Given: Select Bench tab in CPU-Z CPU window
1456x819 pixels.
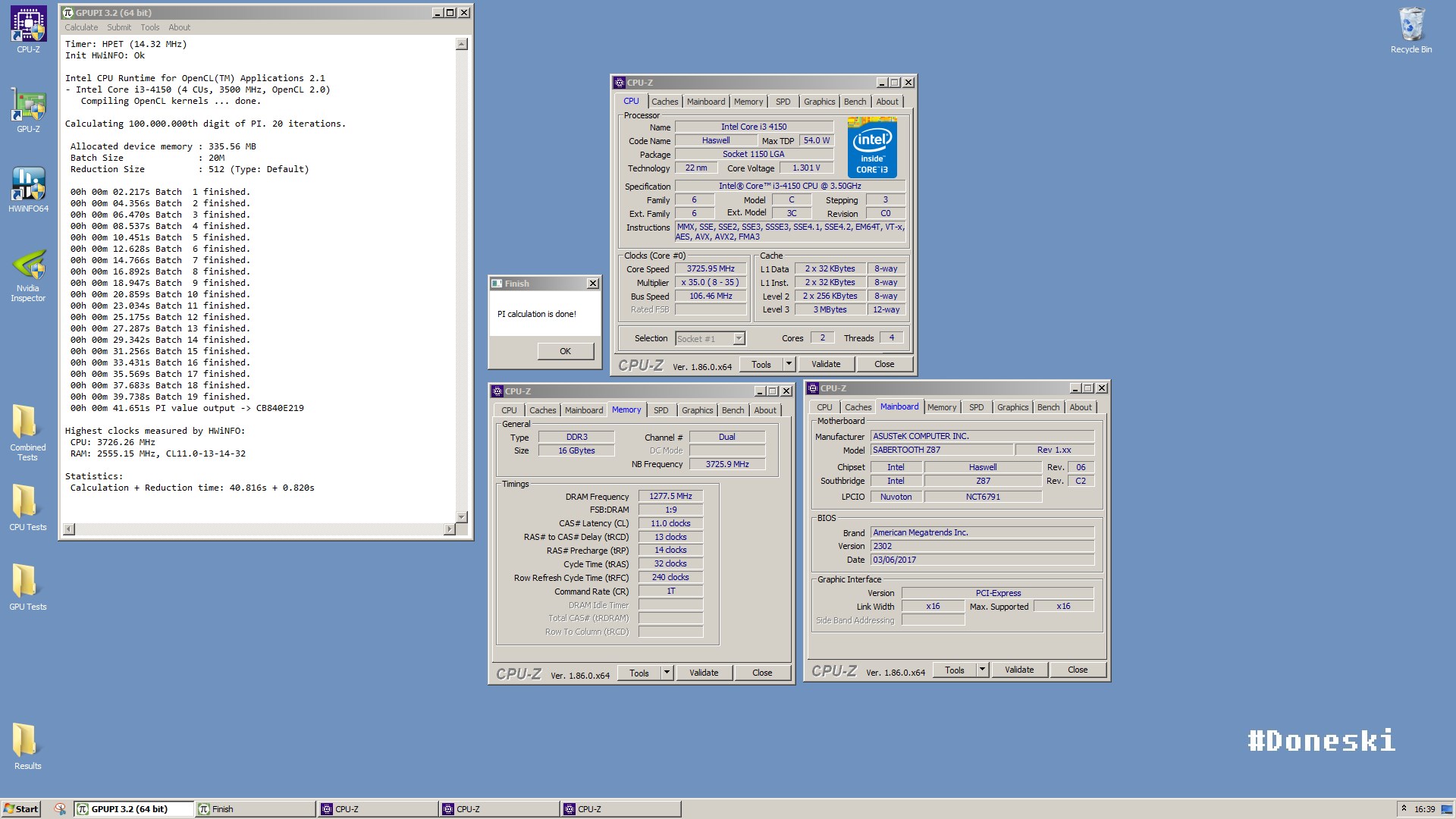Looking at the screenshot, I should click(855, 102).
